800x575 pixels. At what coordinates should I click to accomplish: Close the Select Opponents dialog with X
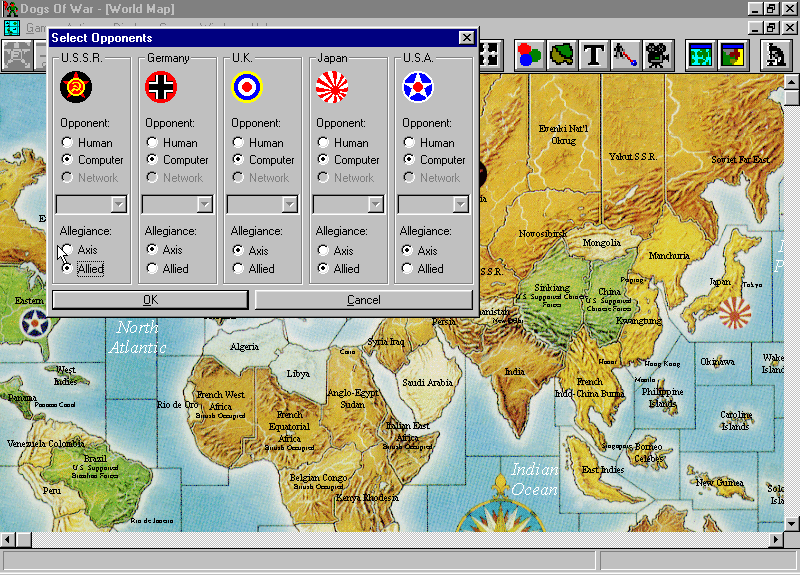coord(466,38)
